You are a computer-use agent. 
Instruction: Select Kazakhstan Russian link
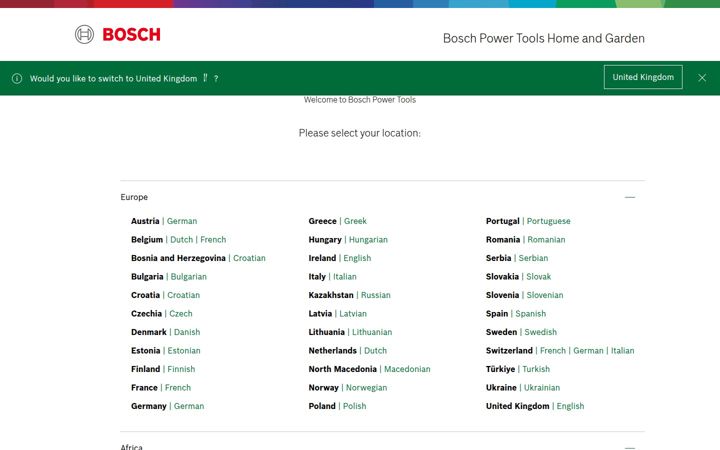pos(376,295)
